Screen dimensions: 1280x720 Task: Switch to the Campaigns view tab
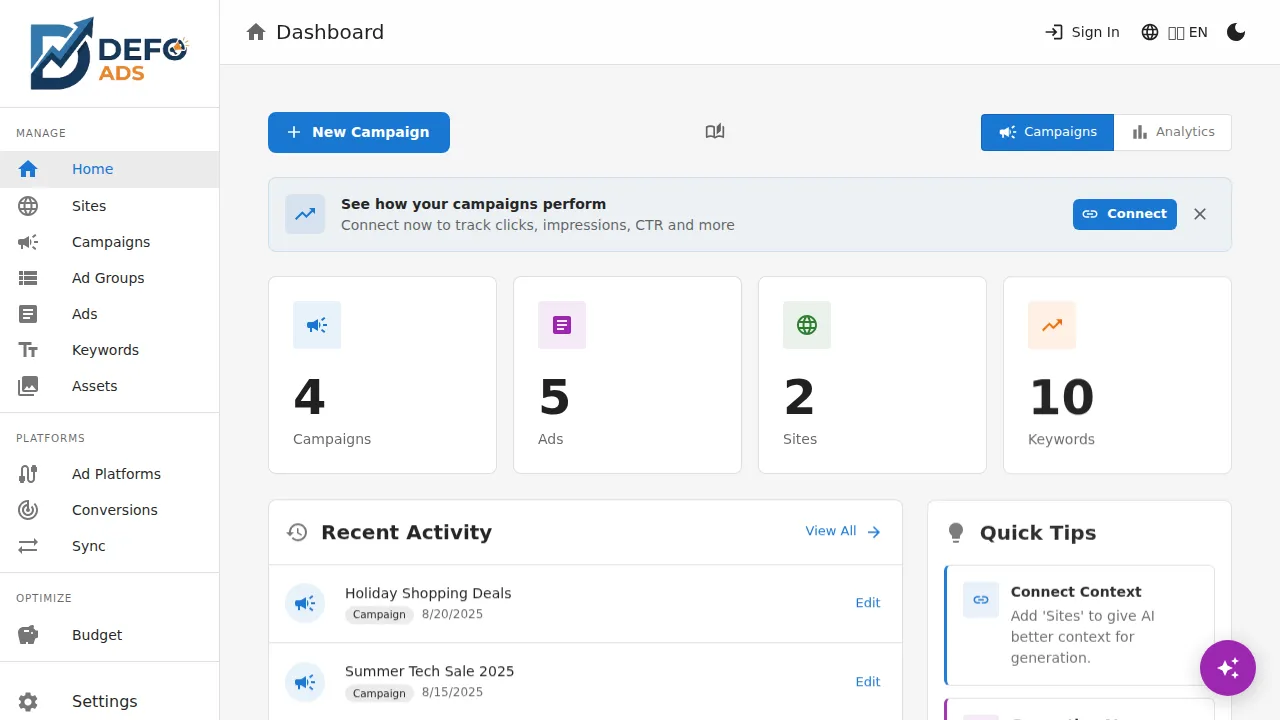click(1047, 132)
